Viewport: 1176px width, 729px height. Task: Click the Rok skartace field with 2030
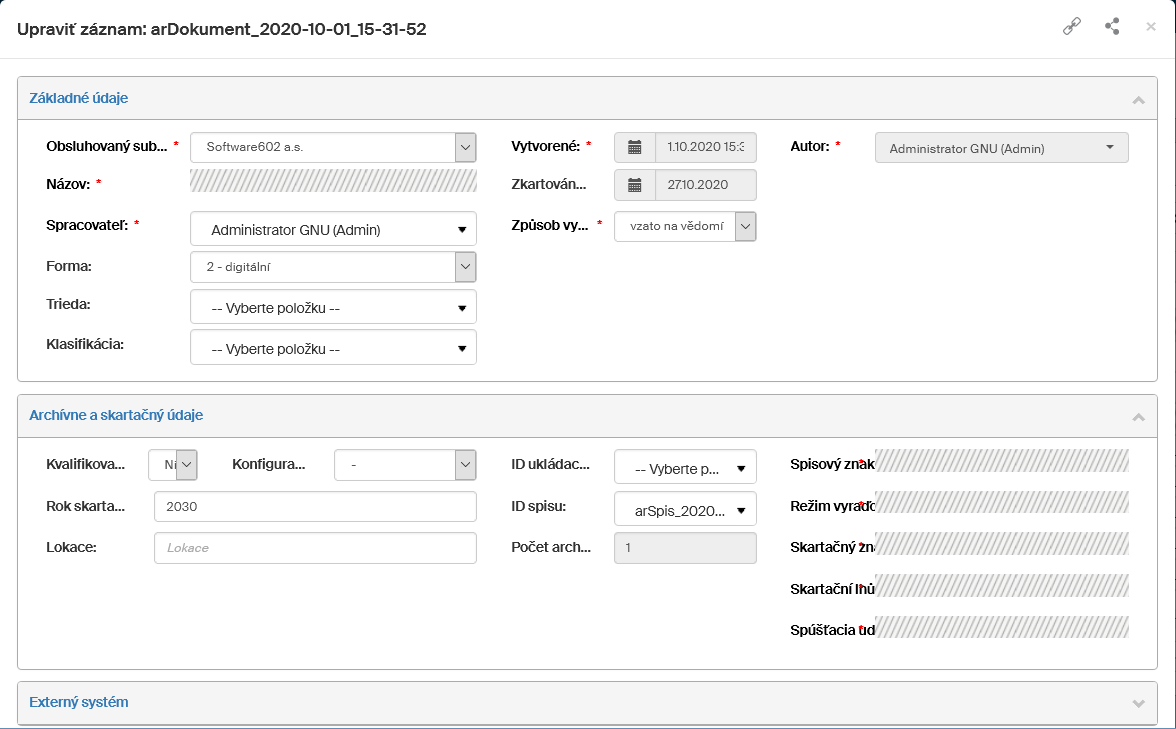[315, 507]
